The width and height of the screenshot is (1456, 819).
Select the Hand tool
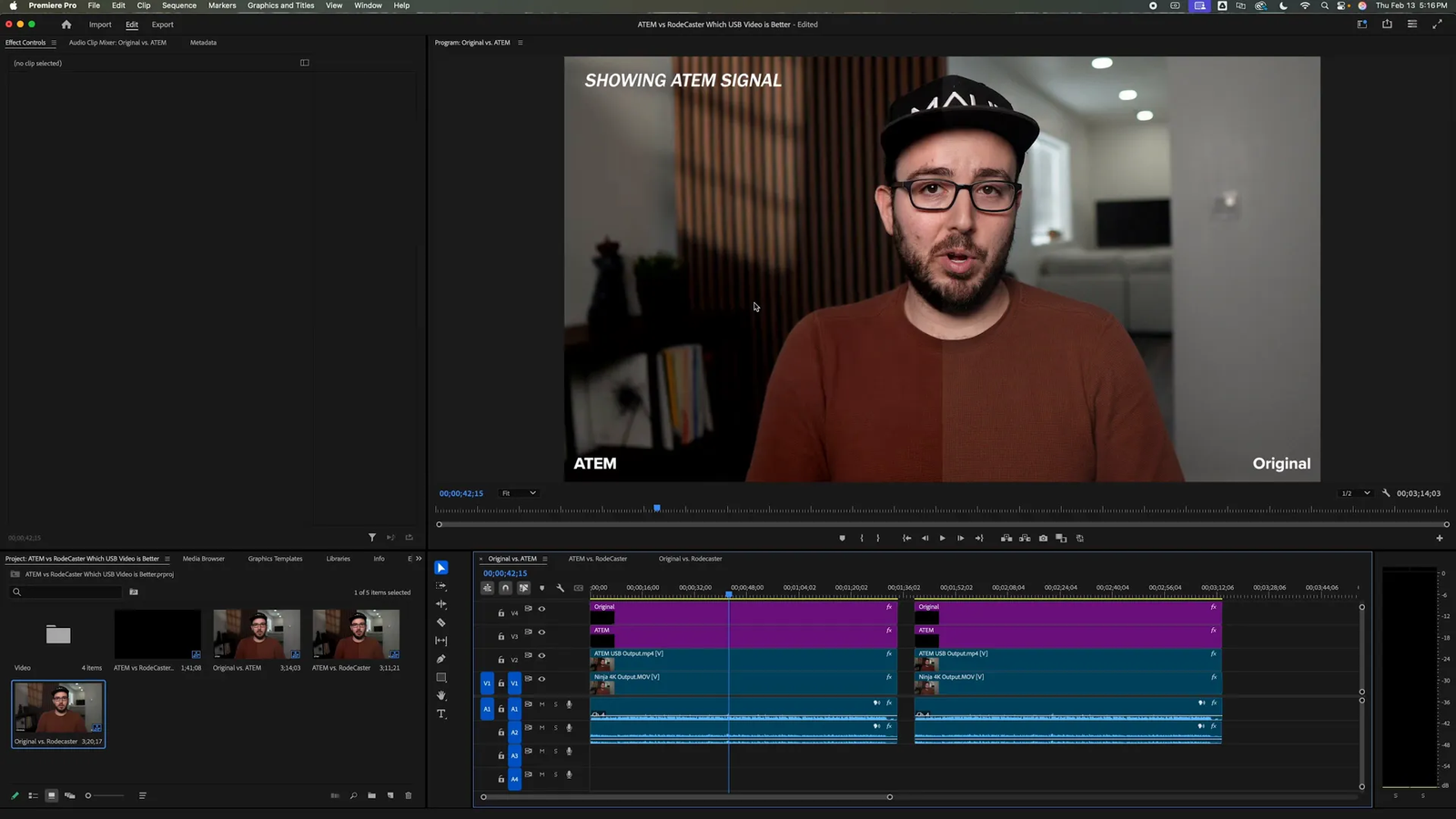[x=441, y=695]
